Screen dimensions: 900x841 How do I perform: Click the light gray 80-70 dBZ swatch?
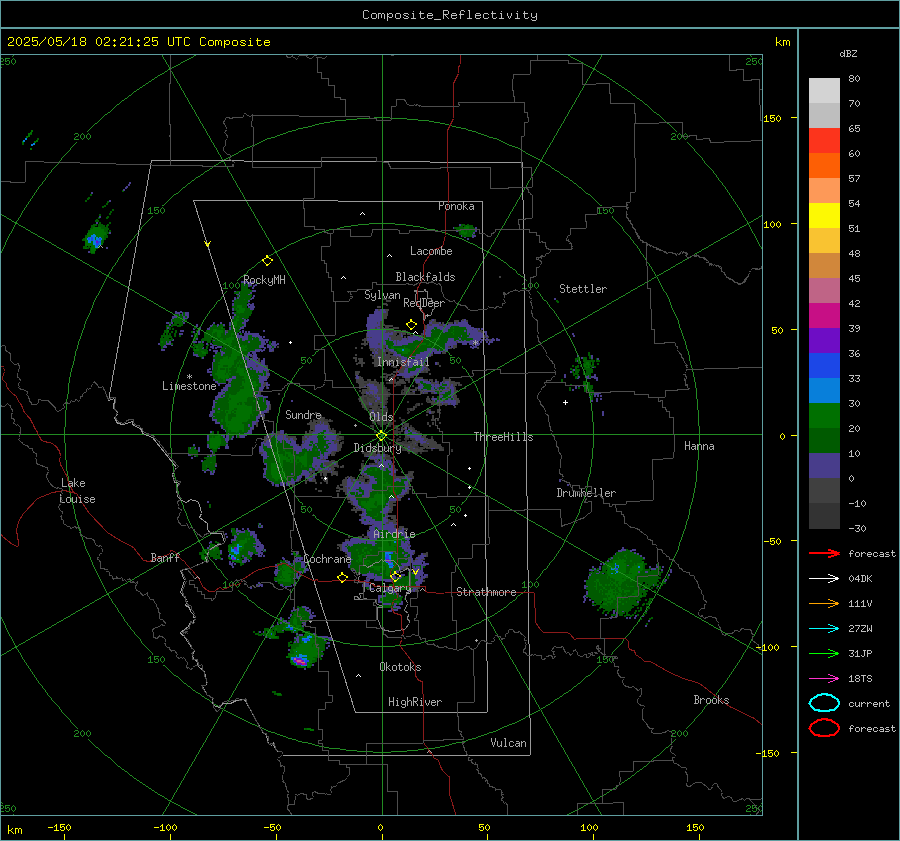(824, 91)
